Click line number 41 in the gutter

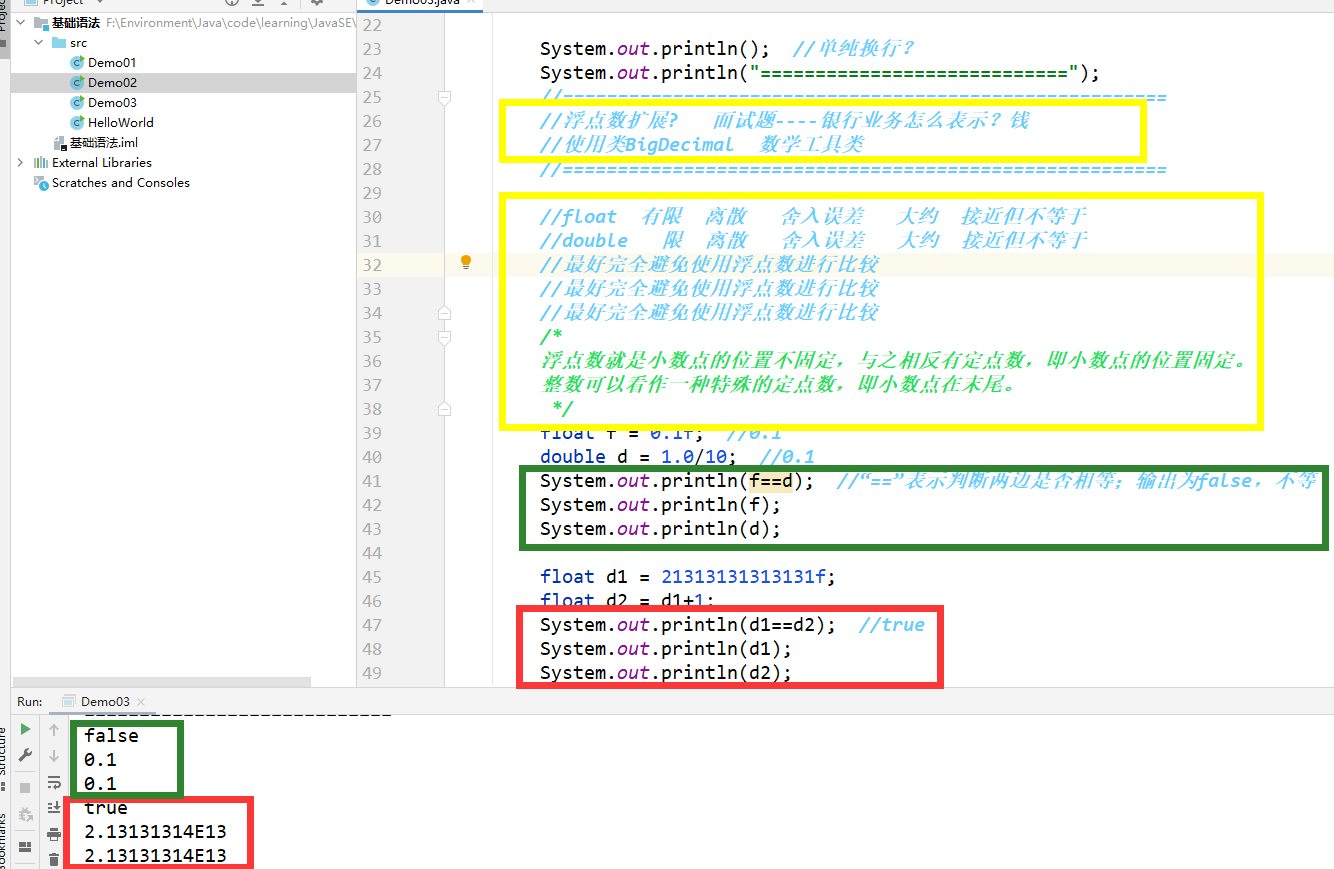pos(372,480)
